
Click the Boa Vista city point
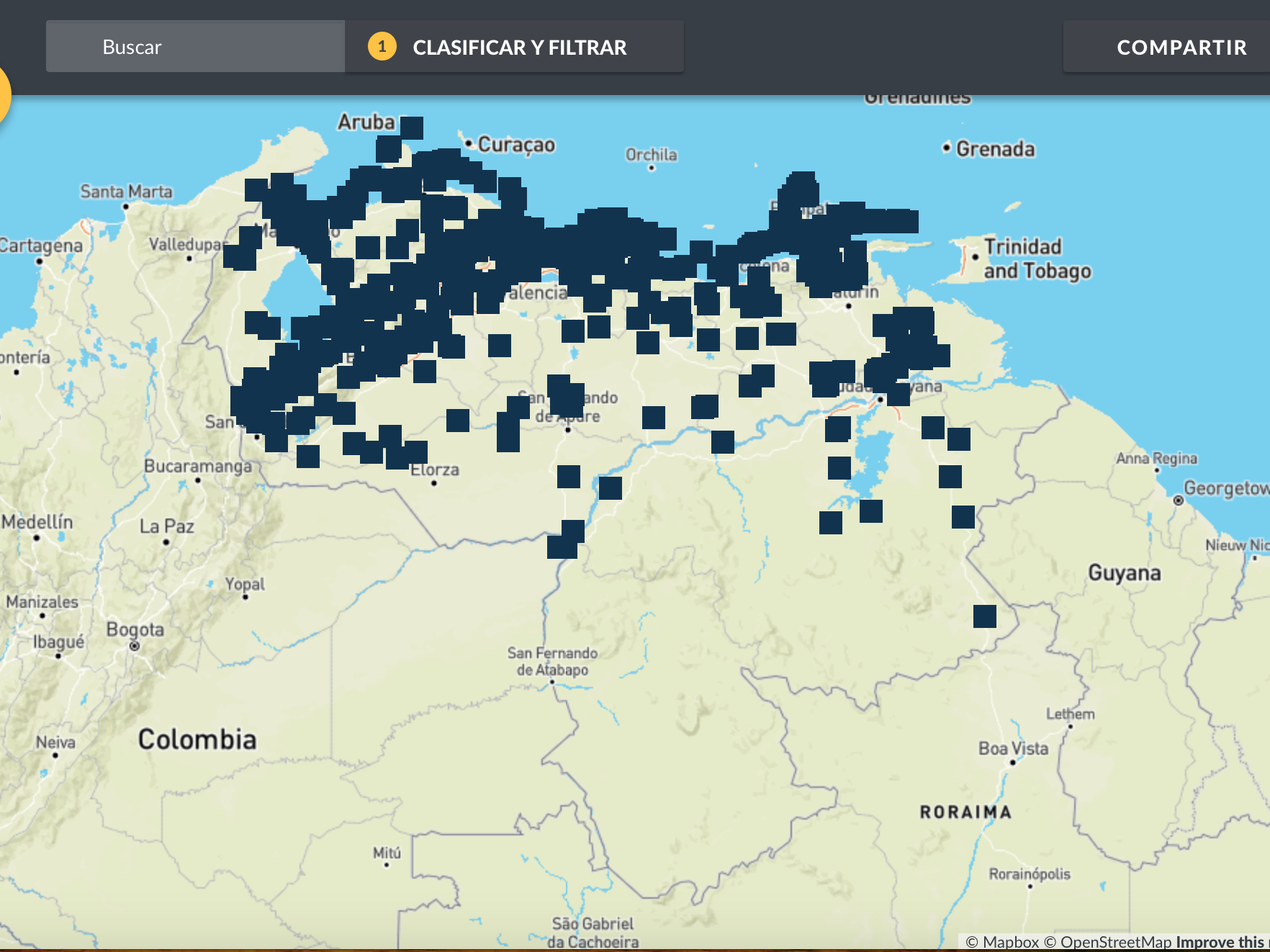tap(1012, 762)
